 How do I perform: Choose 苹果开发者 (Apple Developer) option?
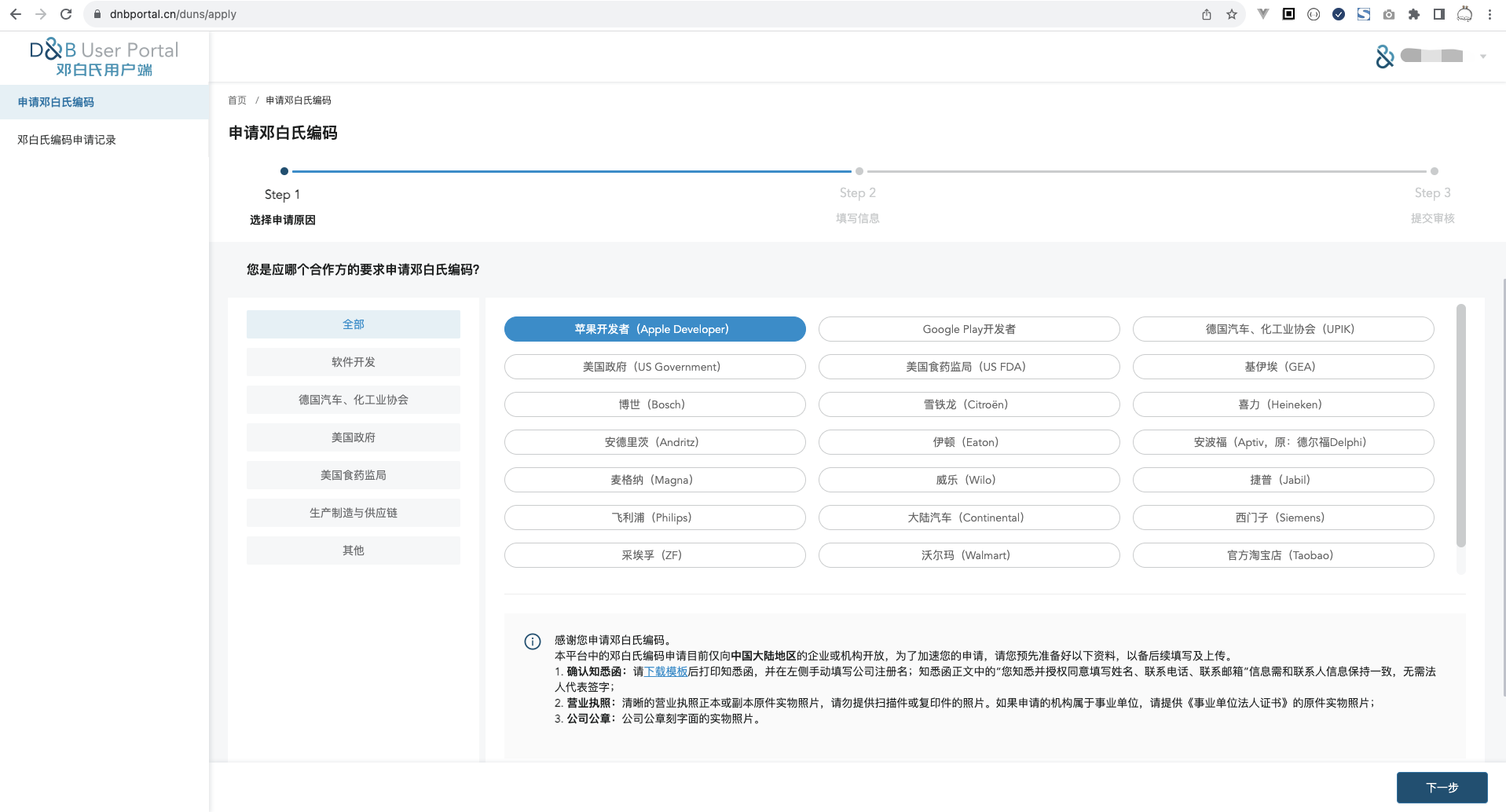(x=655, y=329)
